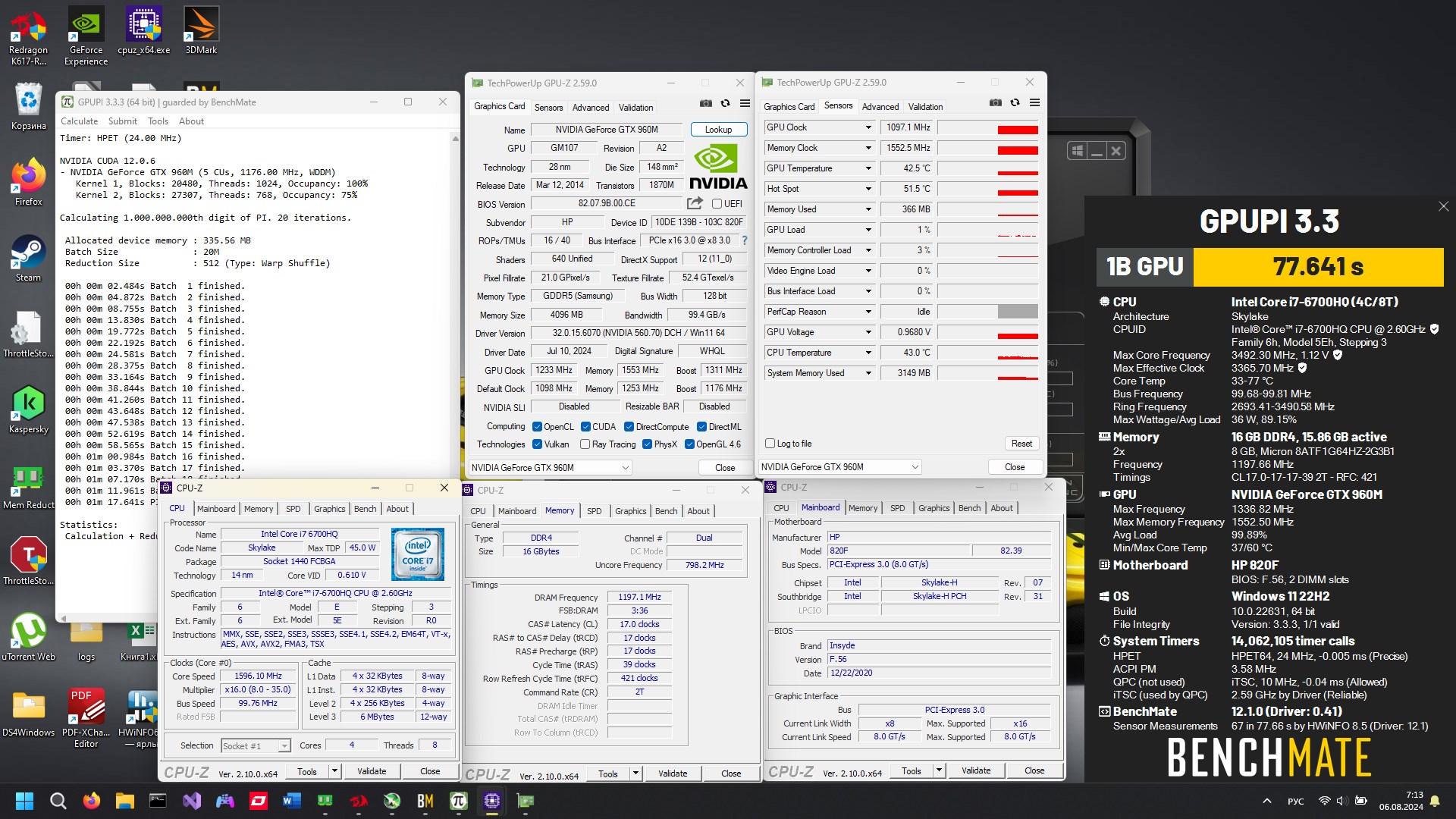
Task: Click BIOS export share icon in GPU-Z
Action: click(695, 203)
